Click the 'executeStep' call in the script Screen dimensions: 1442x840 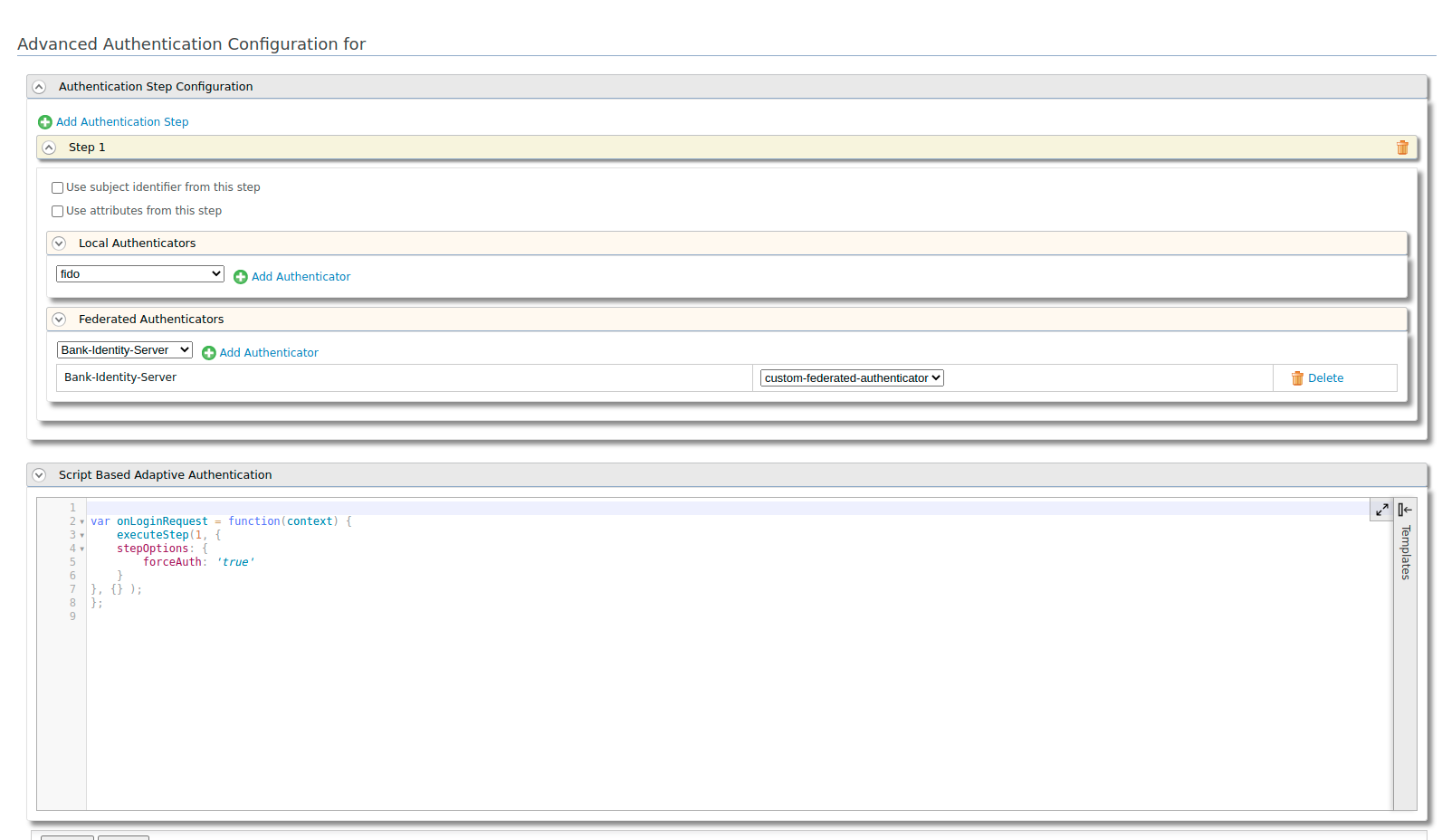tap(153, 535)
